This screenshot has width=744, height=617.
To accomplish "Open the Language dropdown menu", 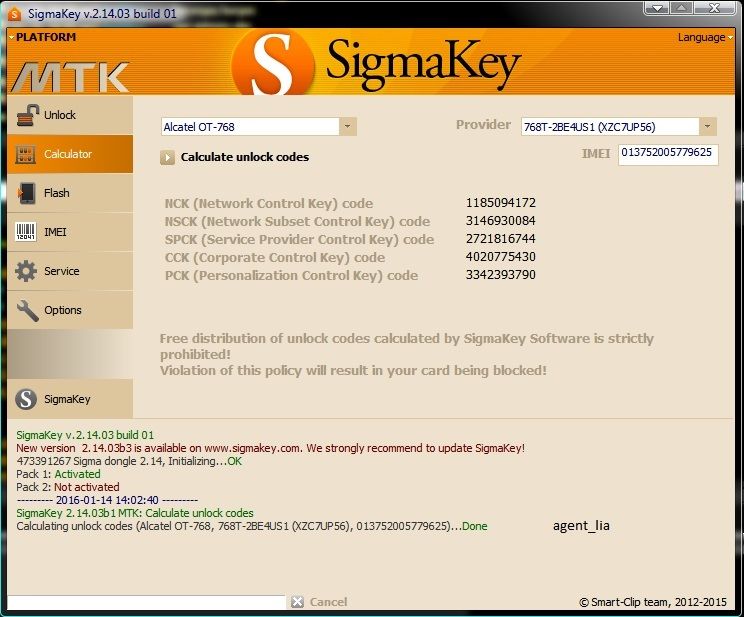I will (x=704, y=37).
